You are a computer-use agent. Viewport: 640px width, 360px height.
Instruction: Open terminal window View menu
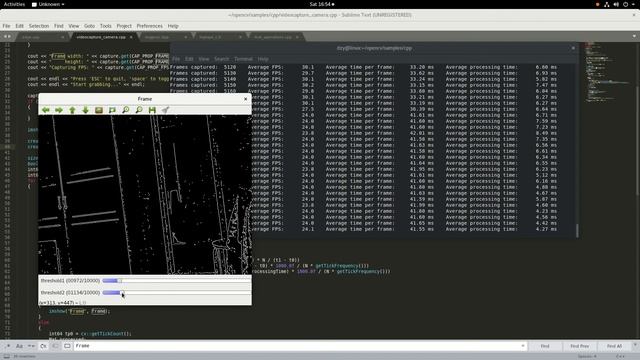pos(204,59)
